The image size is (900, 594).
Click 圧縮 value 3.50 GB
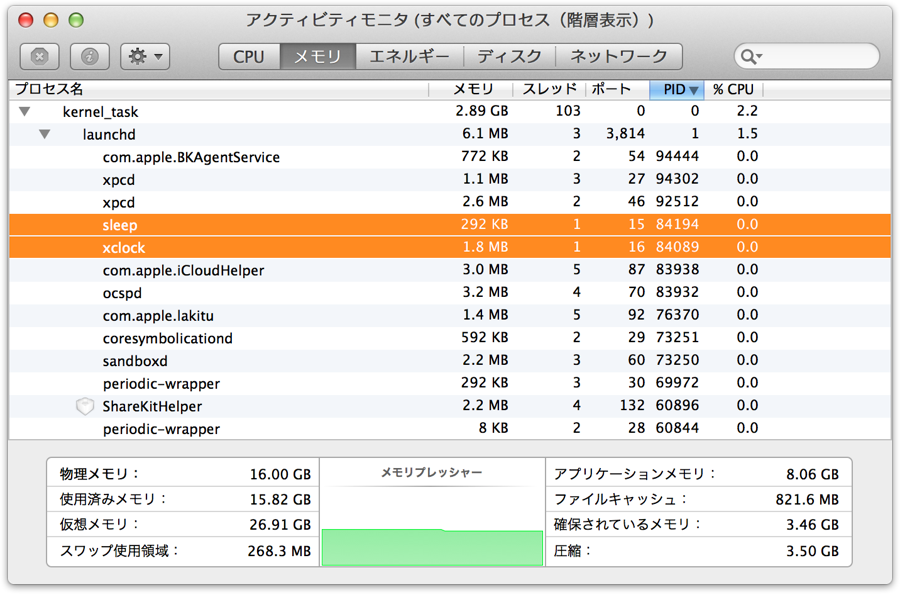(813, 551)
